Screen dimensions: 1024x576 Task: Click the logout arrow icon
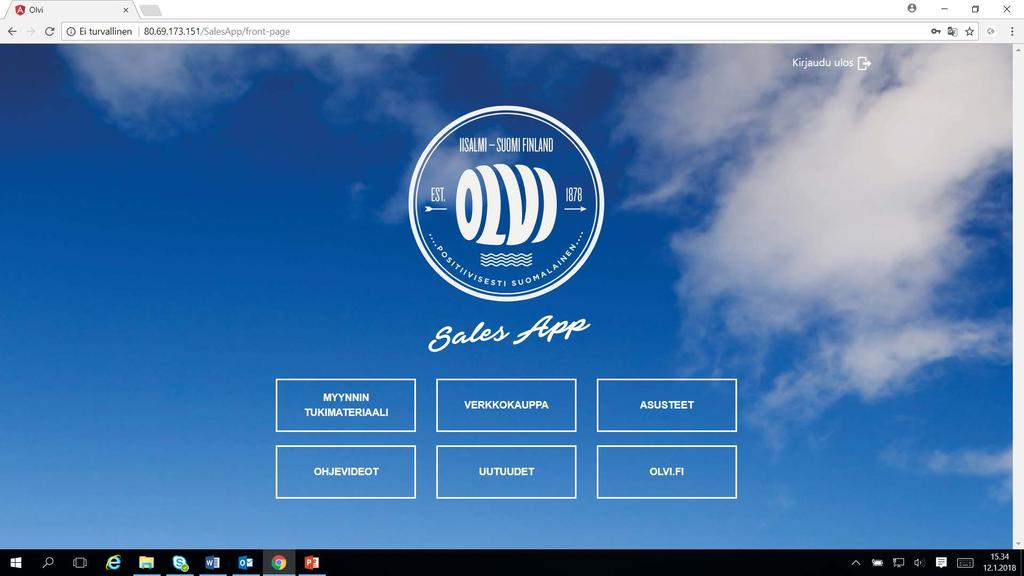pos(864,63)
